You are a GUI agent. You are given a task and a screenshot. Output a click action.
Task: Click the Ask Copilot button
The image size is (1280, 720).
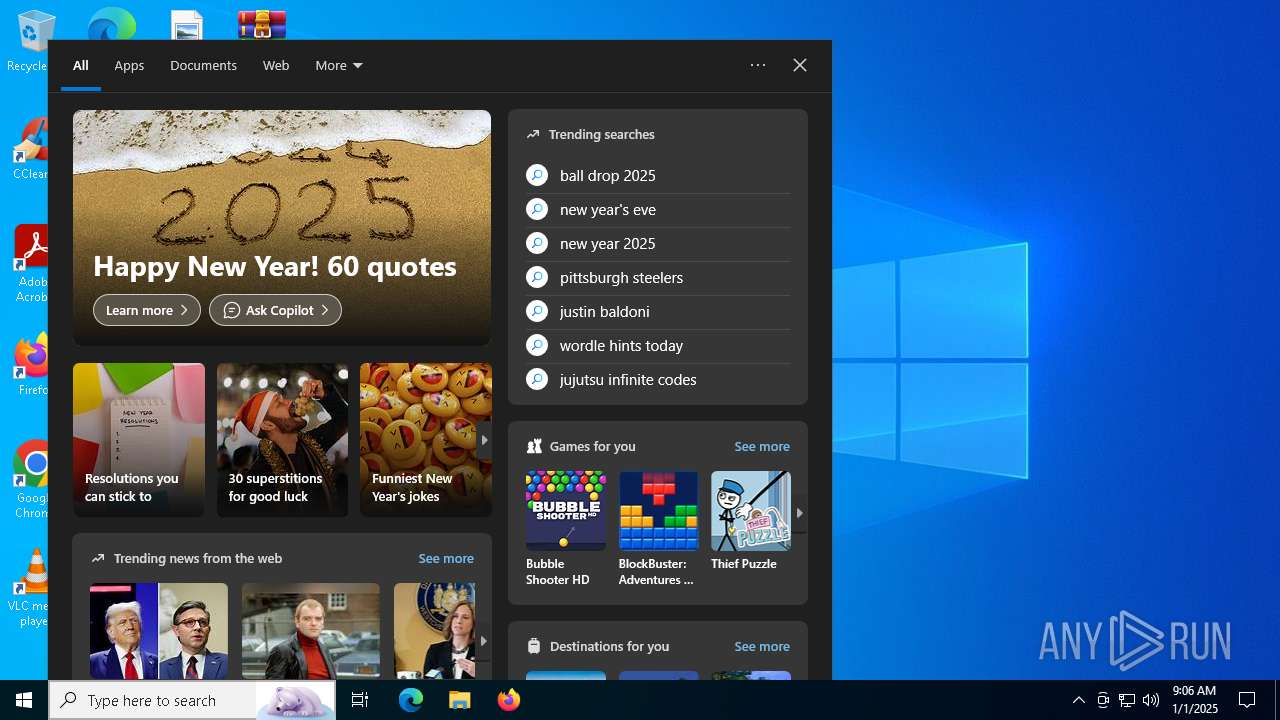(x=275, y=310)
